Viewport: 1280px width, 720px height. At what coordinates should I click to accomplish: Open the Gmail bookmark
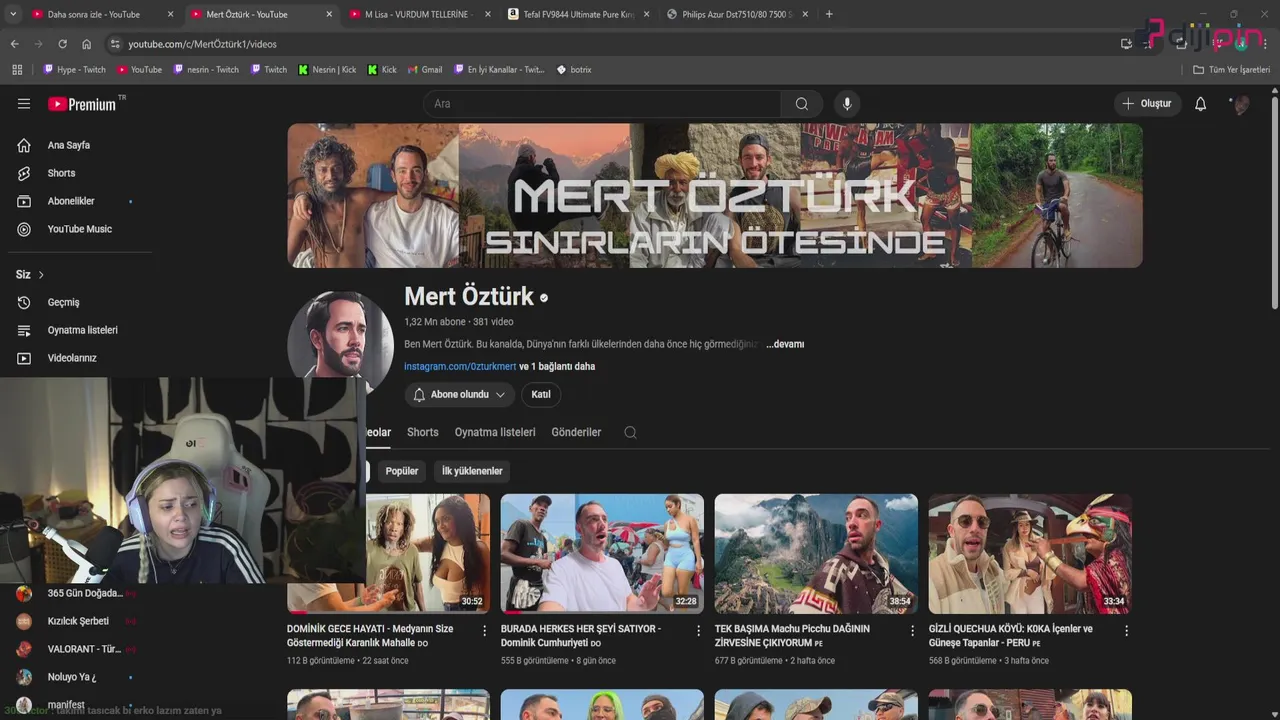(425, 70)
